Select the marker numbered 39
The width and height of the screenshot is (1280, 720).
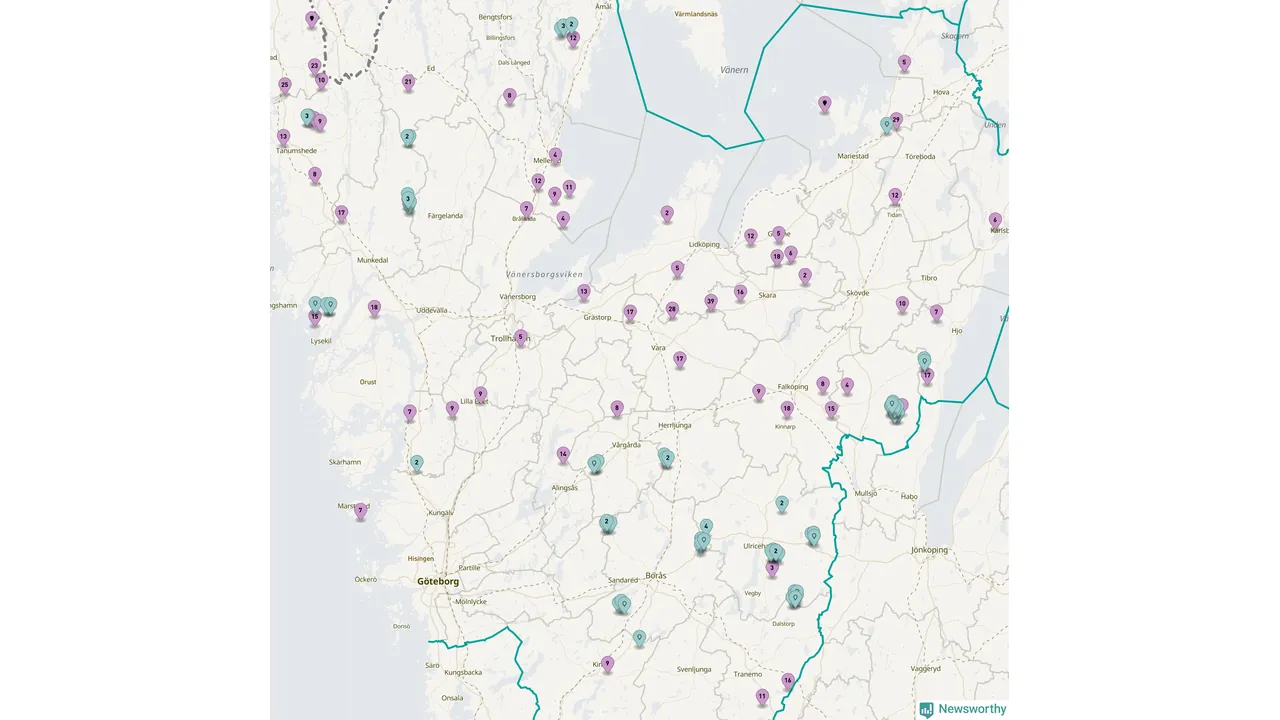pyautogui.click(x=711, y=302)
